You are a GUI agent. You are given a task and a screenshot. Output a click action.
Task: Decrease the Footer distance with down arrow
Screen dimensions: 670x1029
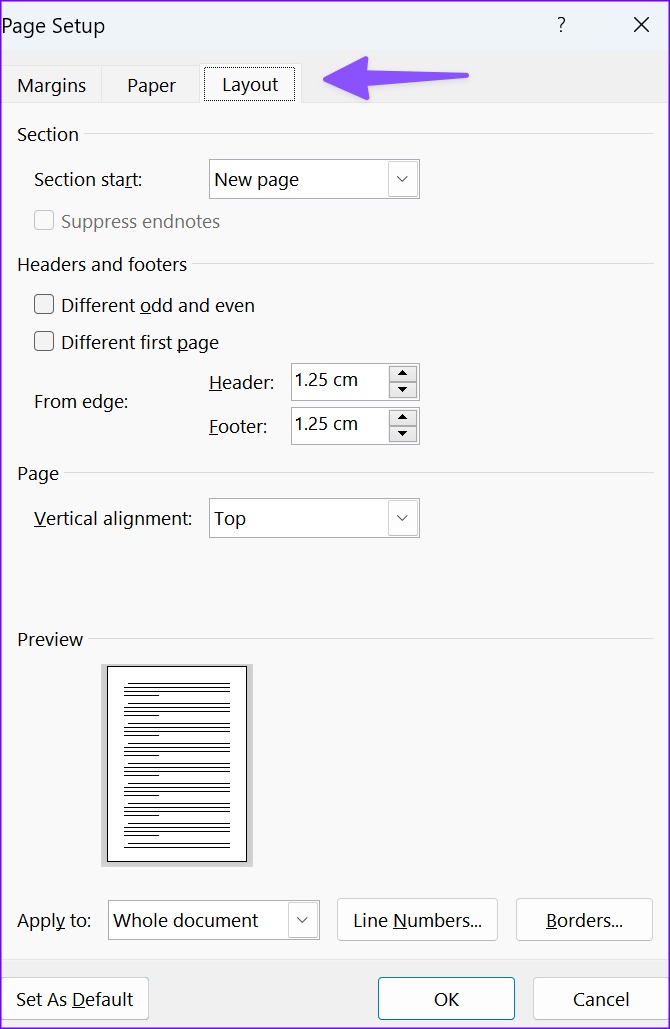tap(404, 432)
